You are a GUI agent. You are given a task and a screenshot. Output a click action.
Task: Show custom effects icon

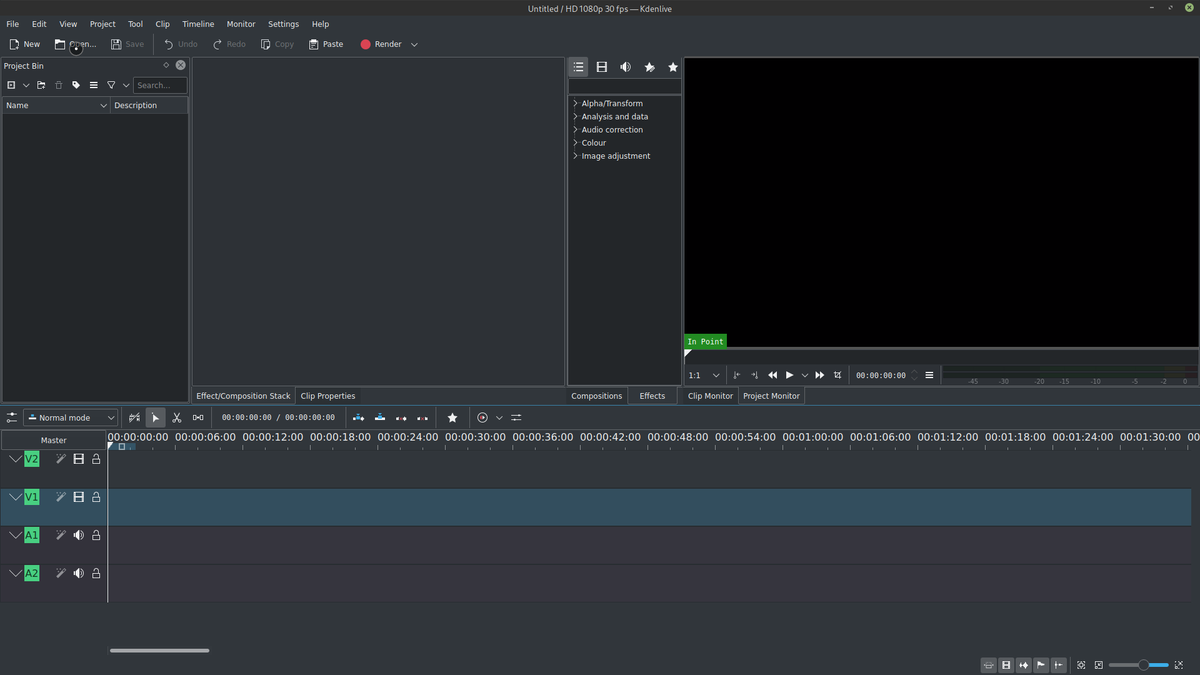tap(649, 67)
